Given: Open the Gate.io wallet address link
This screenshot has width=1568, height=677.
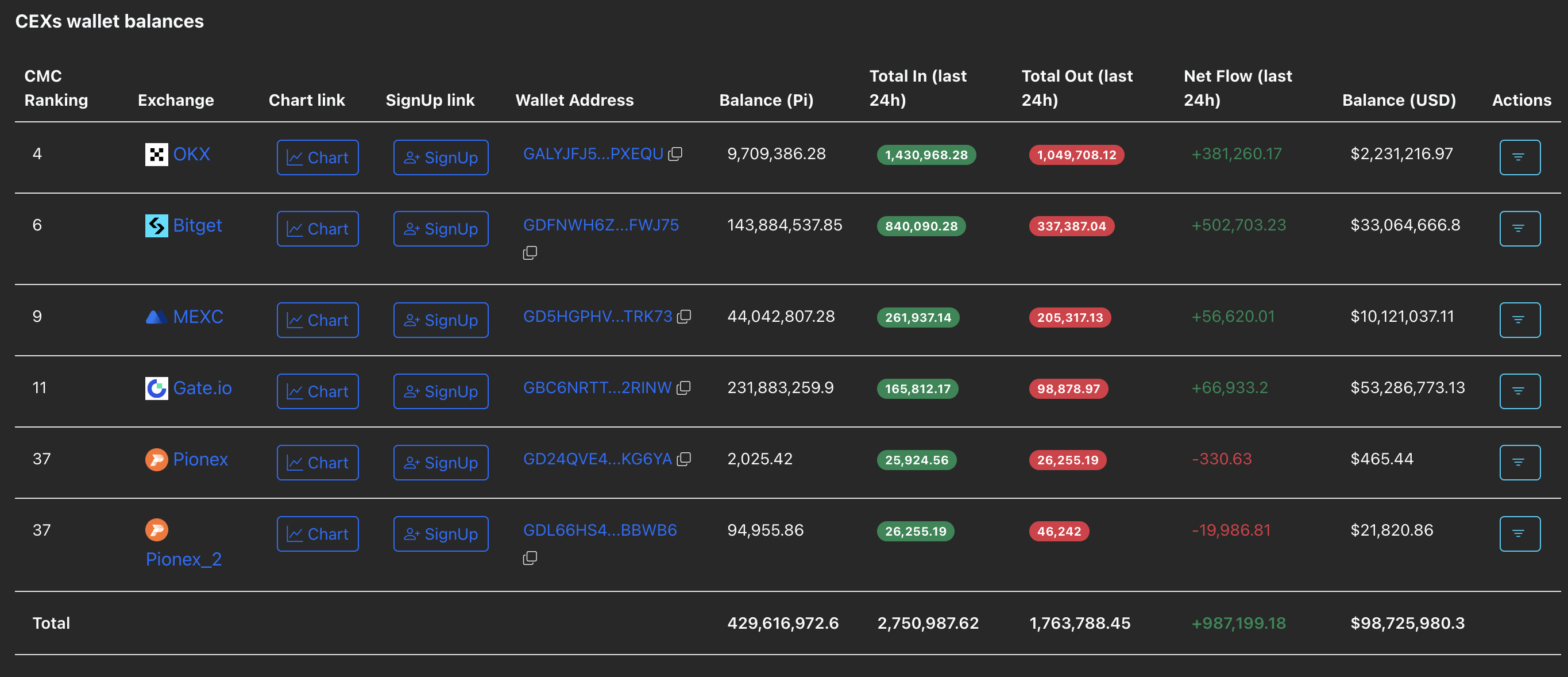Looking at the screenshot, I should coord(597,388).
